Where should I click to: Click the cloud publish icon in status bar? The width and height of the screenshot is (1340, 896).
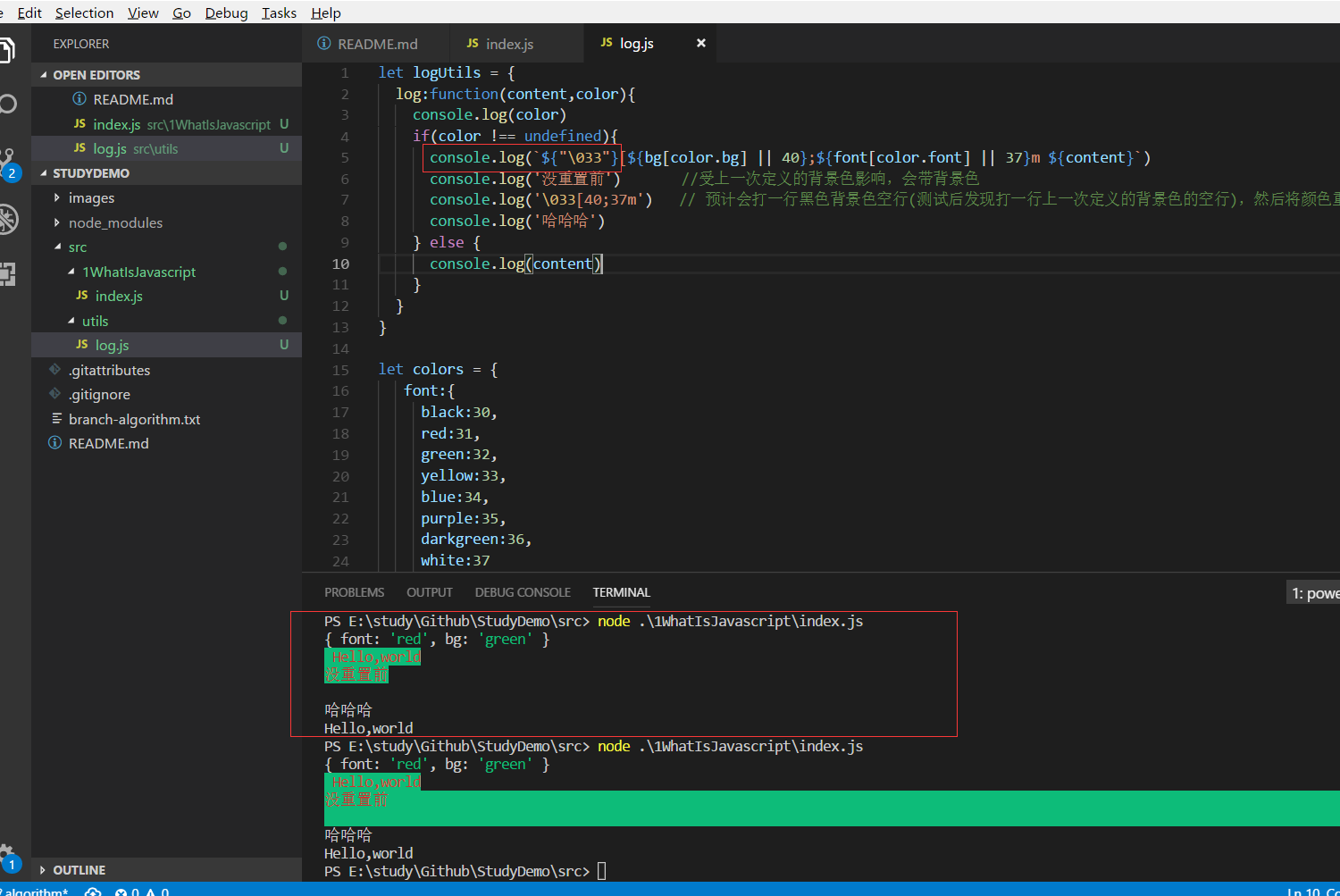[93, 891]
